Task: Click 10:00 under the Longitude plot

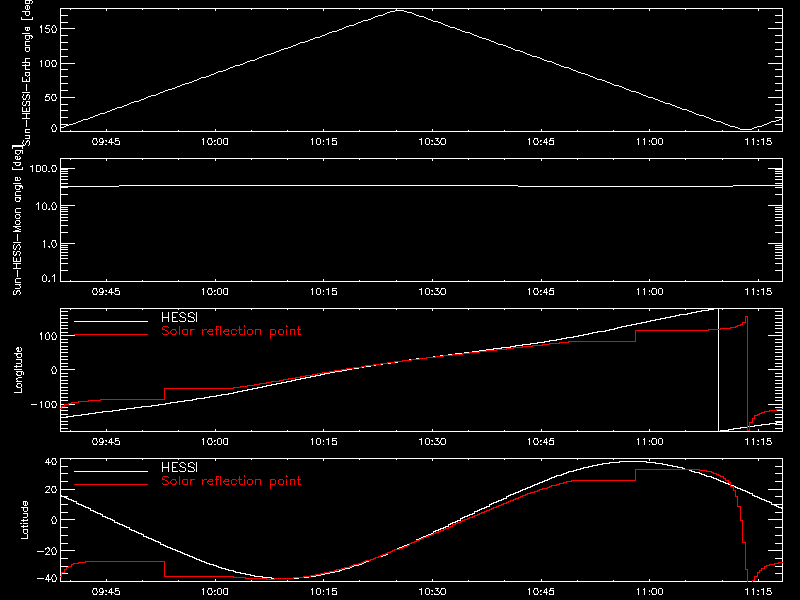Action: 215,441
